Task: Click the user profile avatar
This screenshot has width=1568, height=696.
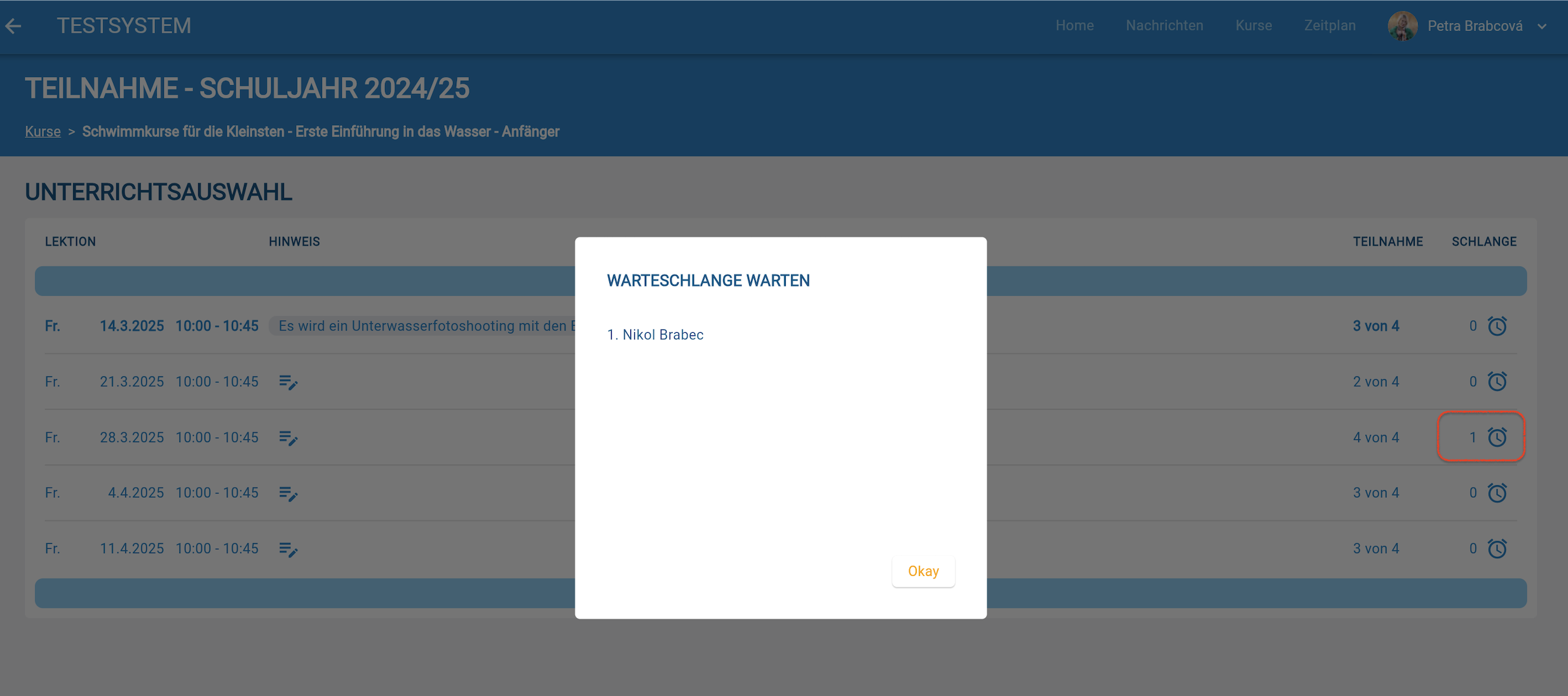Action: (x=1402, y=26)
